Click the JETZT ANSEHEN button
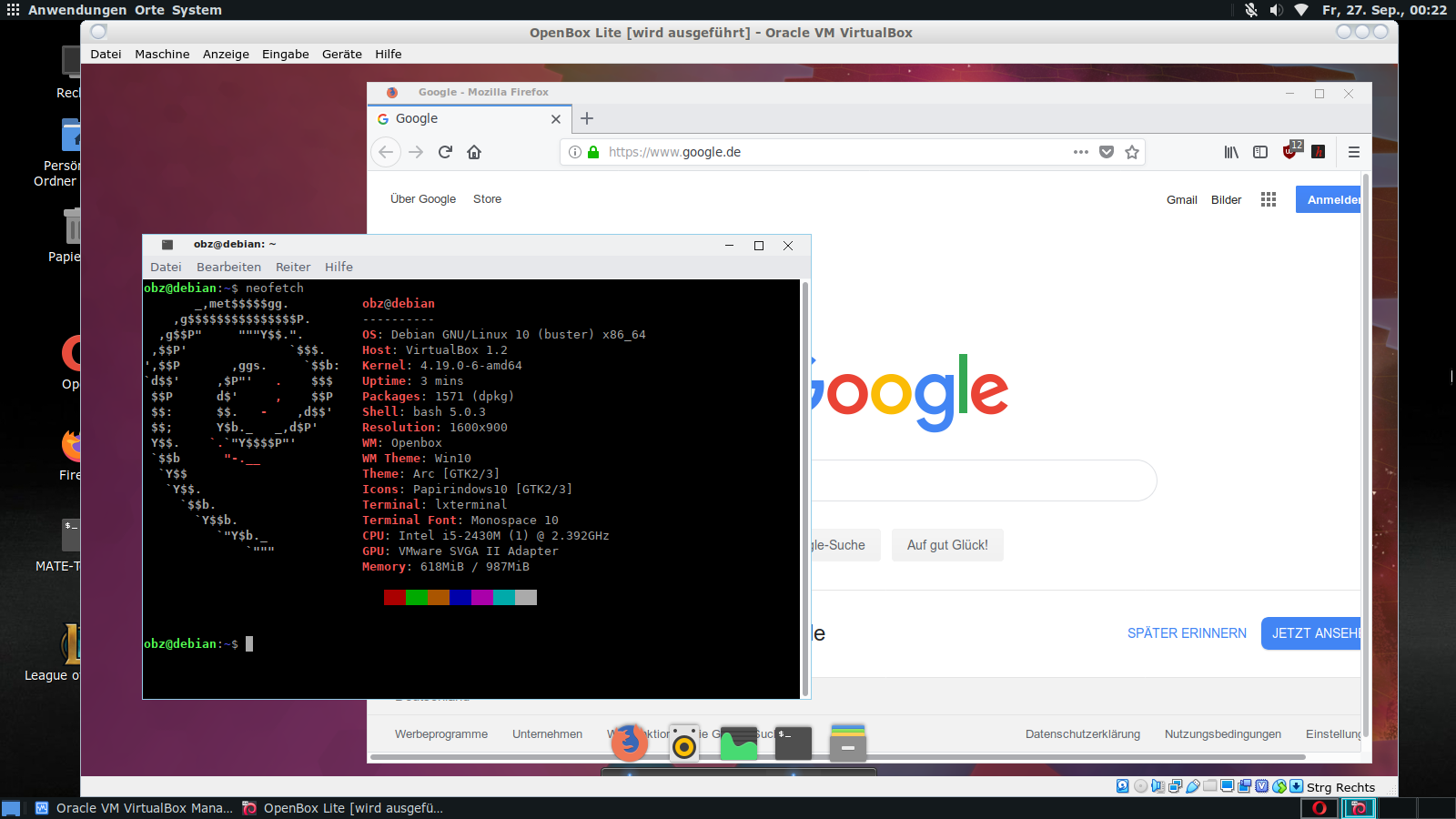 (1311, 633)
